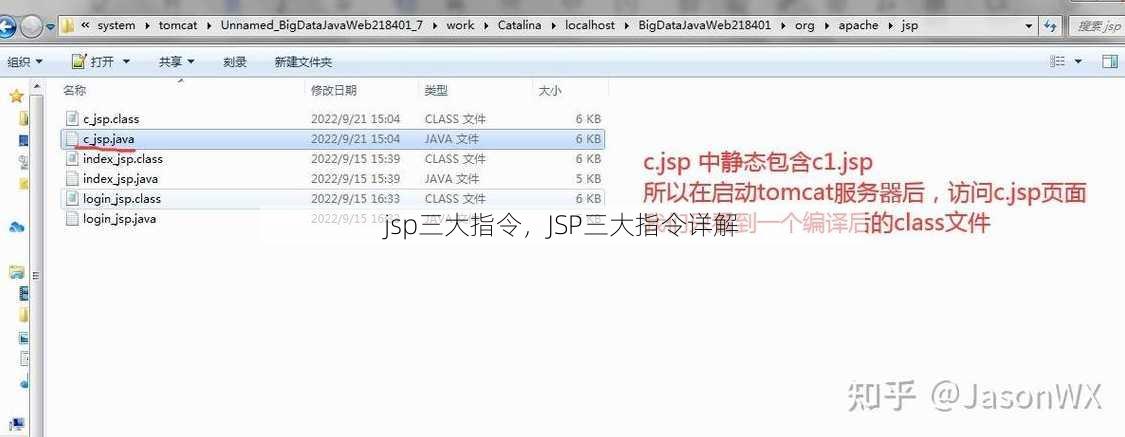The image size is (1125, 437).
Task: Open Favorites via the star icon in sidebar
Action: [16, 96]
